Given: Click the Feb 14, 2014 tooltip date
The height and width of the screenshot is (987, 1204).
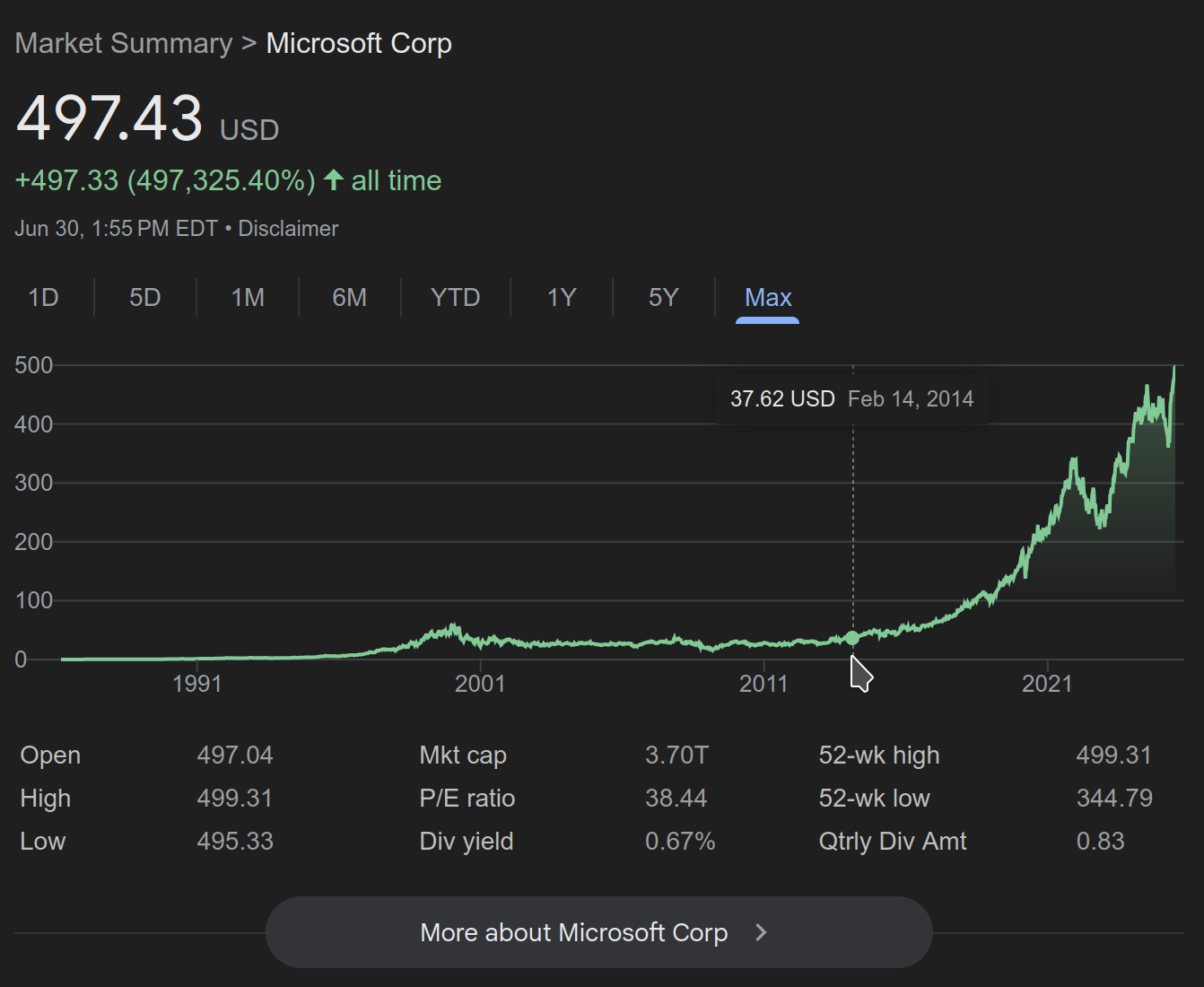Looking at the screenshot, I should click(911, 398).
